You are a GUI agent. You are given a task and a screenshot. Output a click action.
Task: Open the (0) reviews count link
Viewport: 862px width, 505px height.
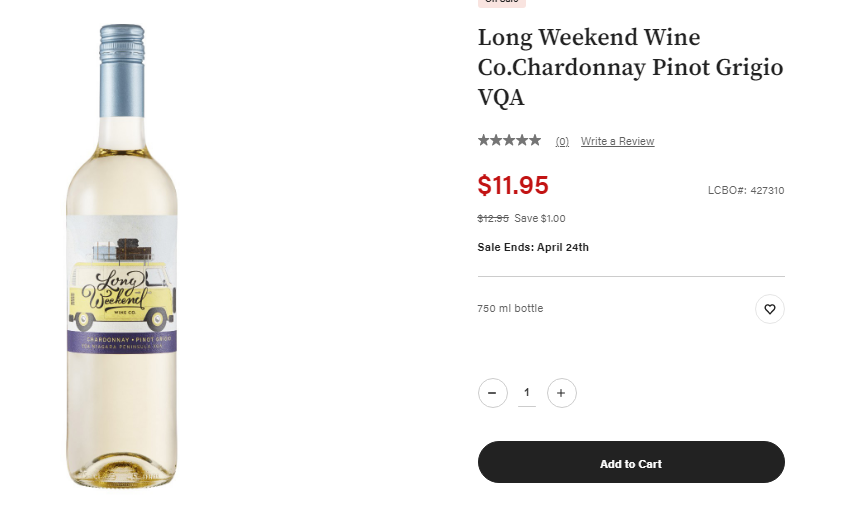click(x=562, y=141)
